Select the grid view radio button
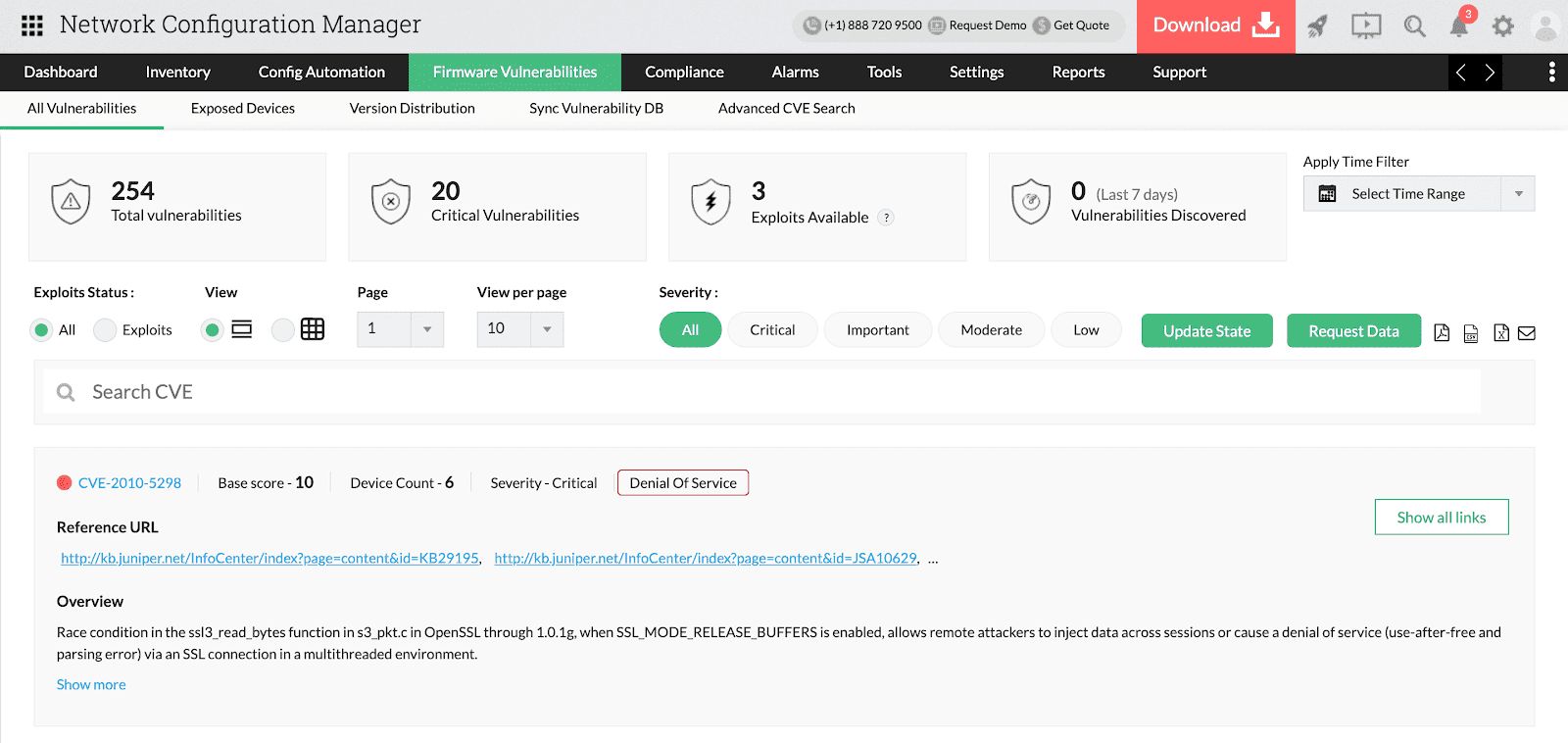1568x743 pixels. point(282,330)
